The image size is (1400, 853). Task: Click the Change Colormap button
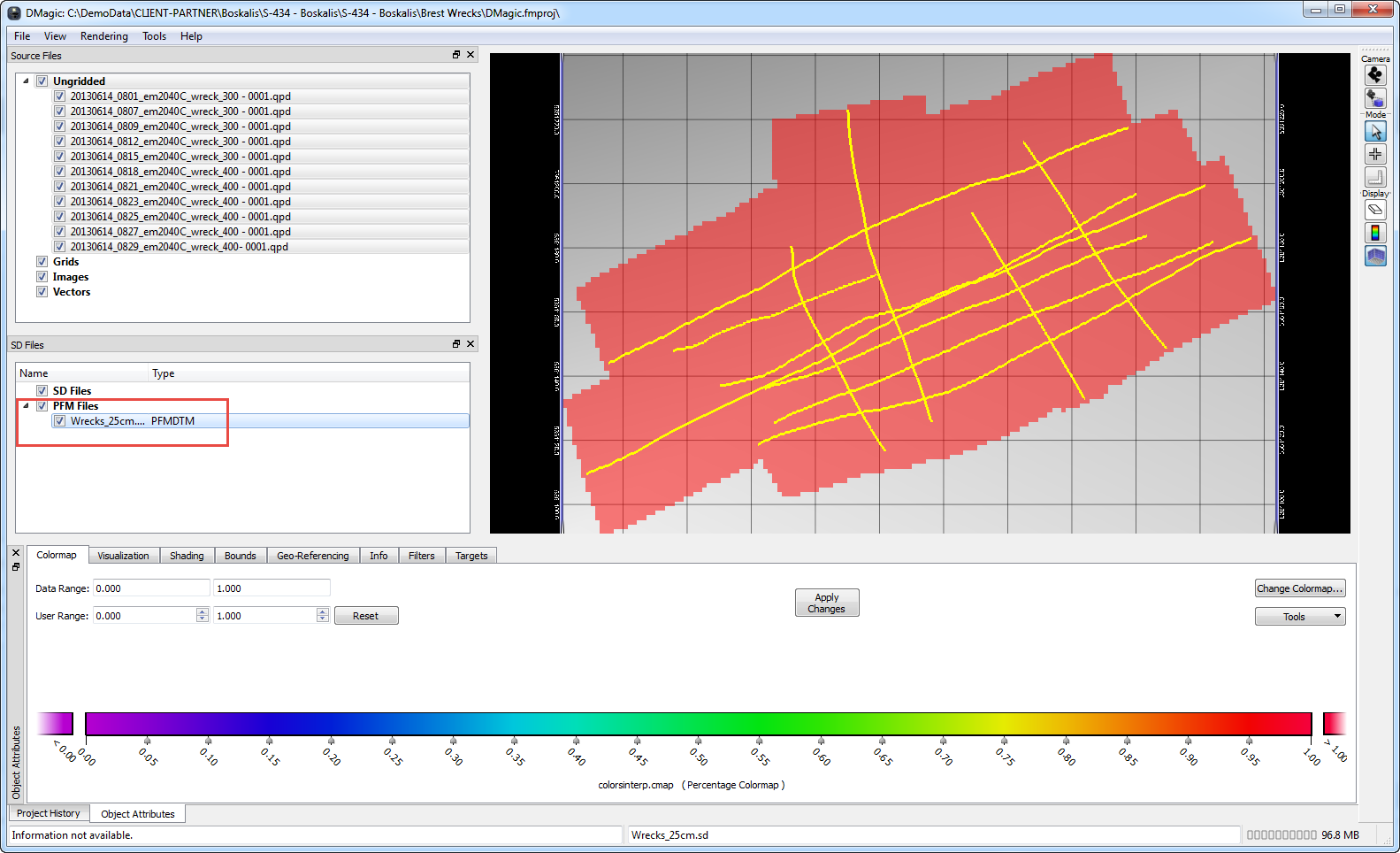1299,588
